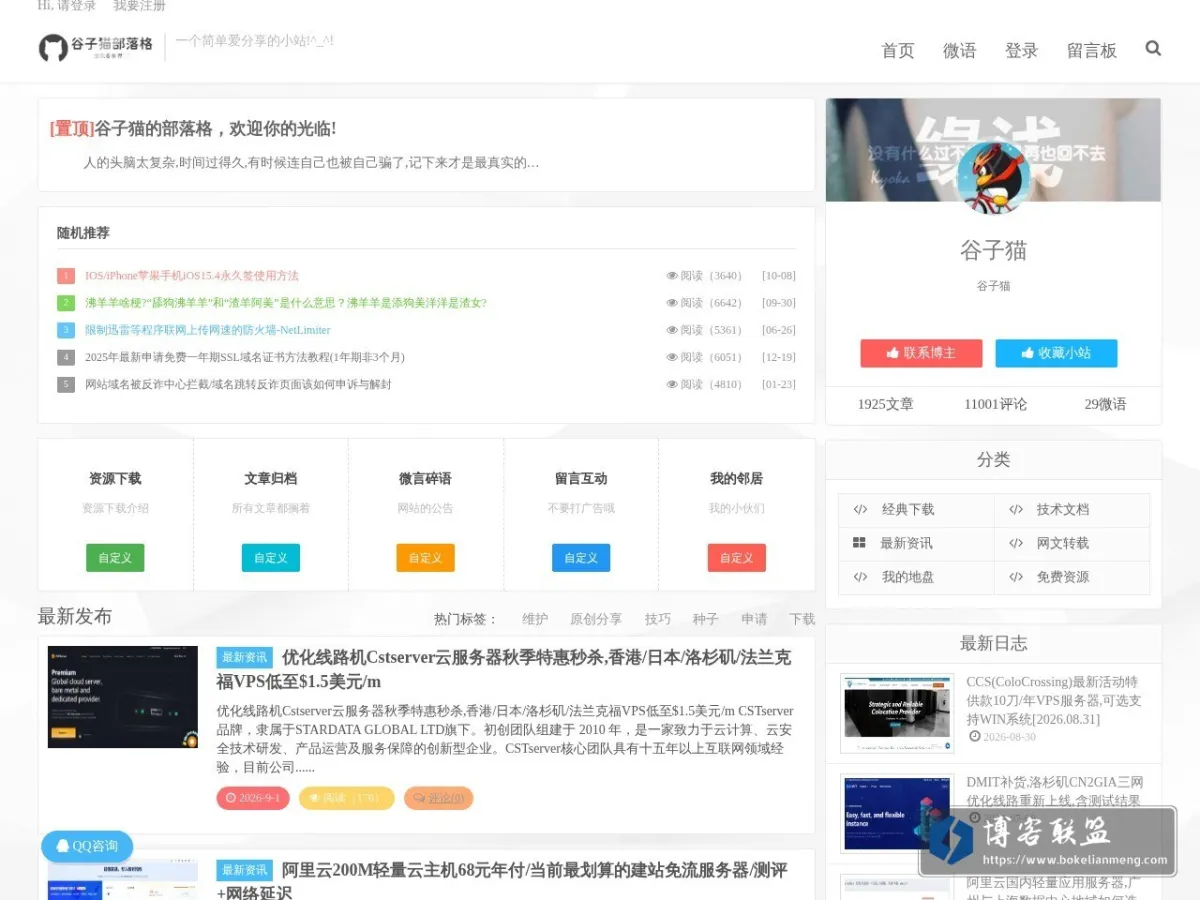This screenshot has width=1200, height=900.
Task: Select the 申请 hot tag
Action: (754, 619)
